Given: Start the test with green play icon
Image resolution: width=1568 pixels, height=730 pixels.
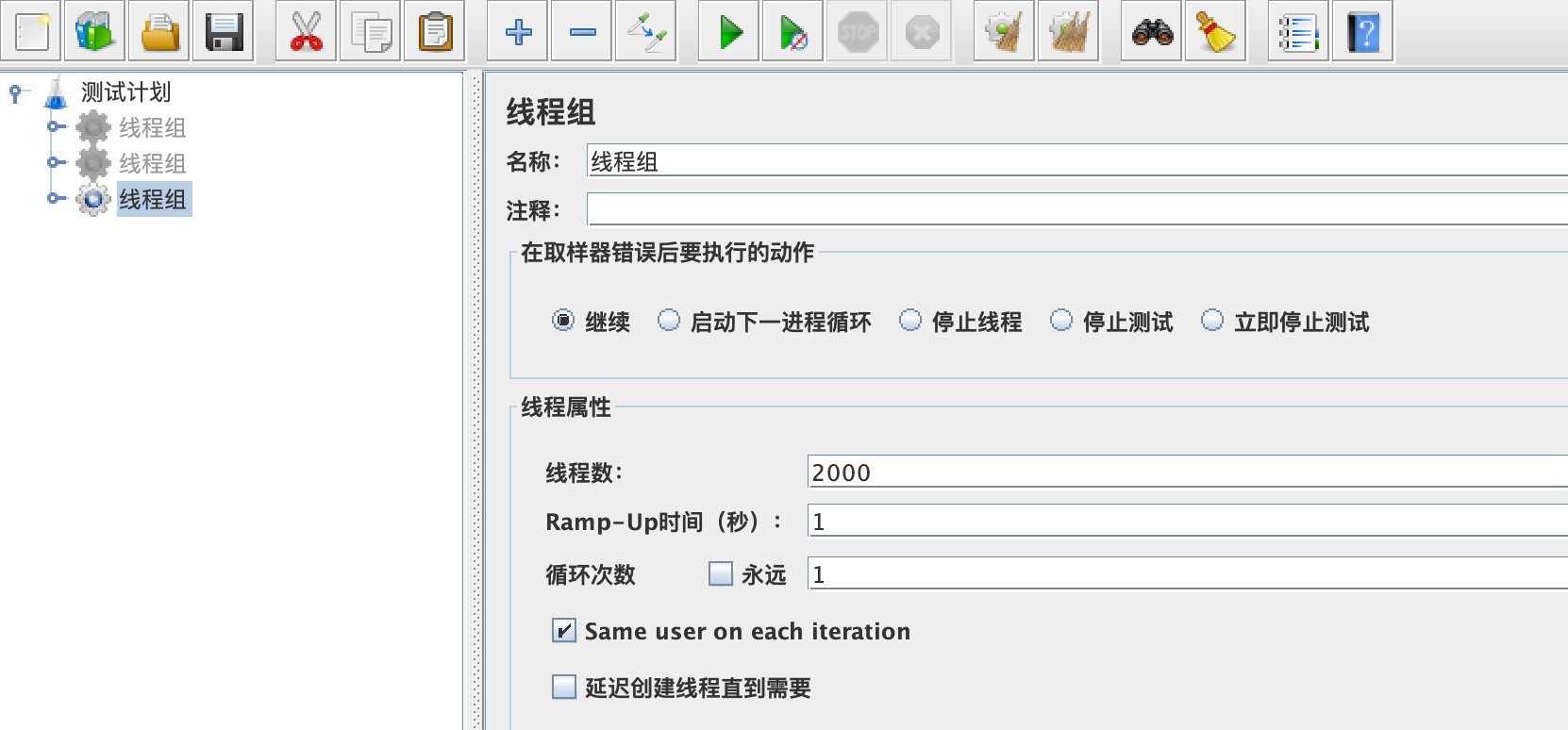Looking at the screenshot, I should click(x=729, y=31).
